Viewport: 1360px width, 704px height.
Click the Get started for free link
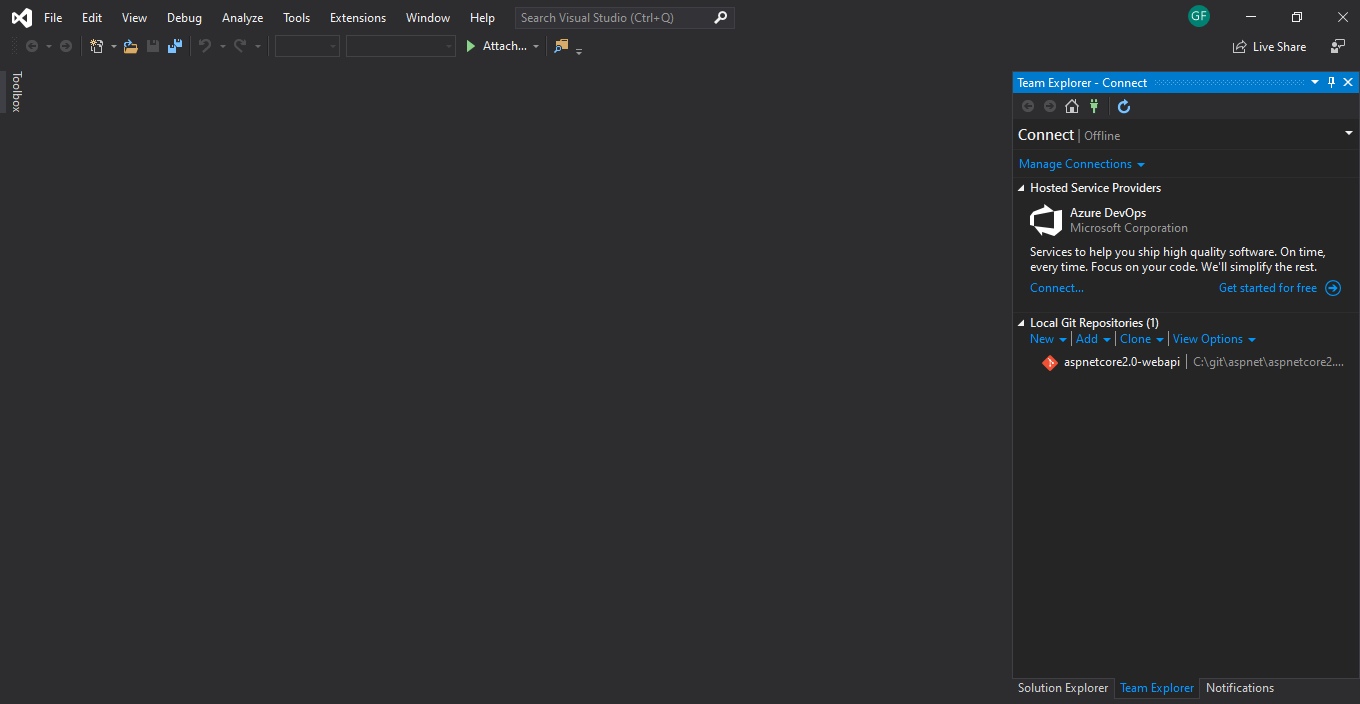(1267, 288)
